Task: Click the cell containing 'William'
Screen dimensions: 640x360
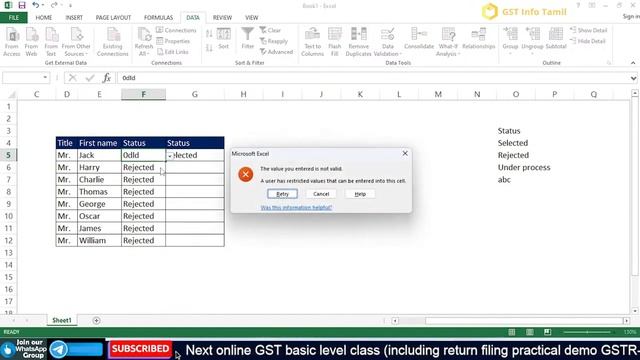Action: pyautogui.click(x=99, y=240)
